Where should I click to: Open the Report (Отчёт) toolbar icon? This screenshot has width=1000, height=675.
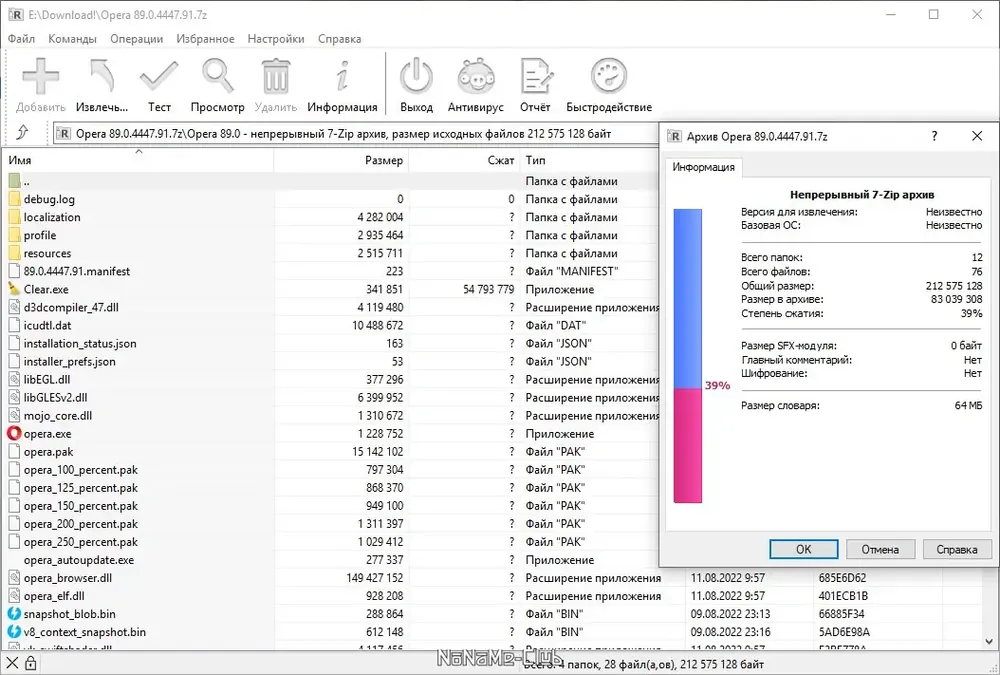tap(535, 77)
